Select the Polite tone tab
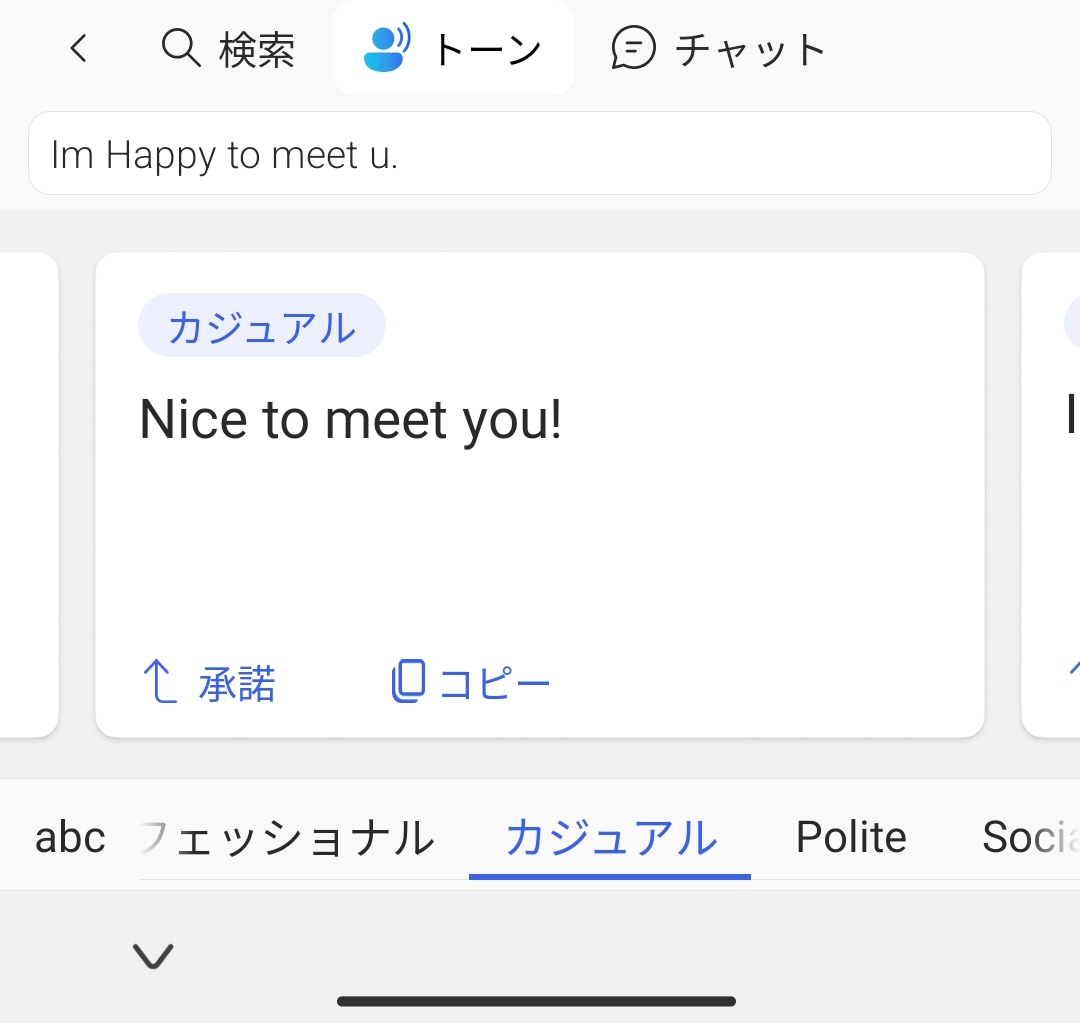1080x1023 pixels. [x=851, y=837]
